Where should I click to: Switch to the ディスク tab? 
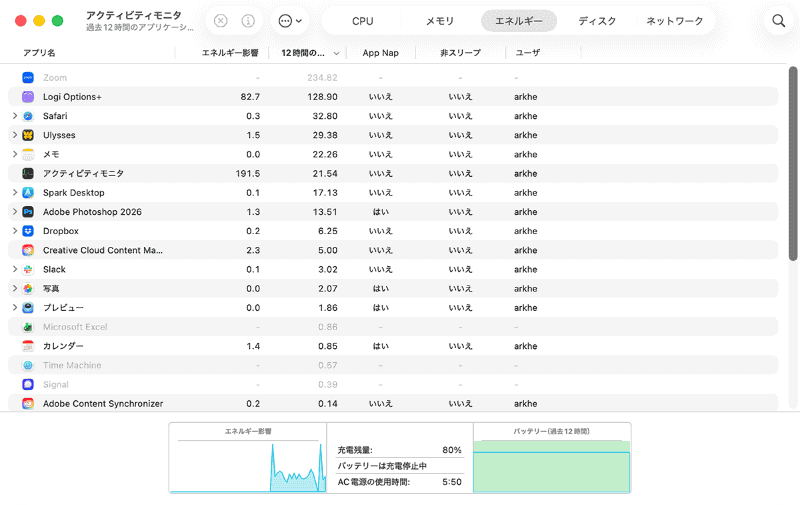[597, 21]
